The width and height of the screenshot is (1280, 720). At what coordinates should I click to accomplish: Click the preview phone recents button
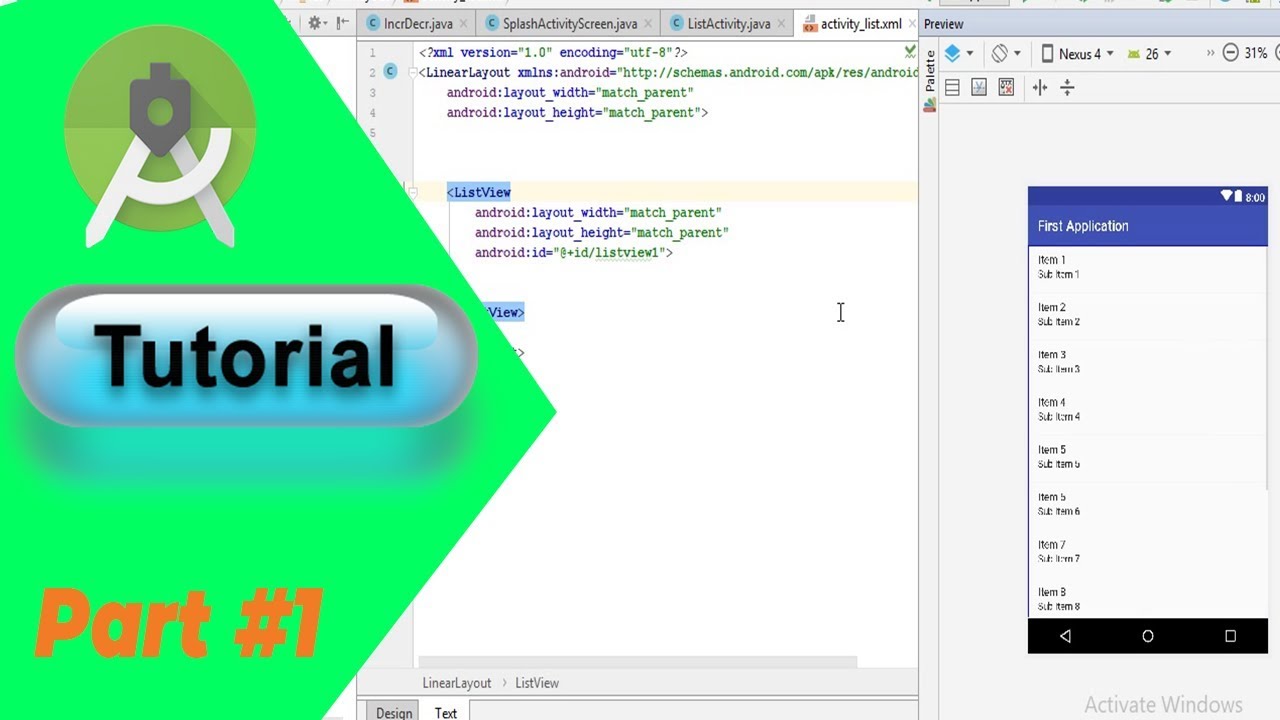pyautogui.click(x=1230, y=636)
